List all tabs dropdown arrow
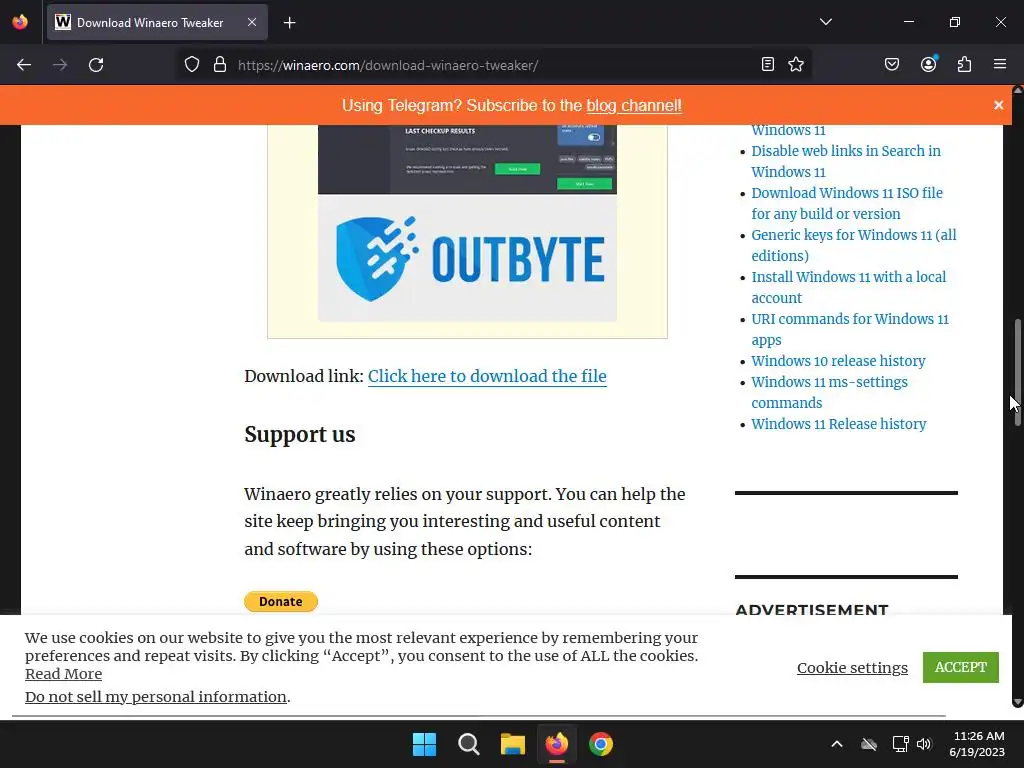 click(x=826, y=22)
